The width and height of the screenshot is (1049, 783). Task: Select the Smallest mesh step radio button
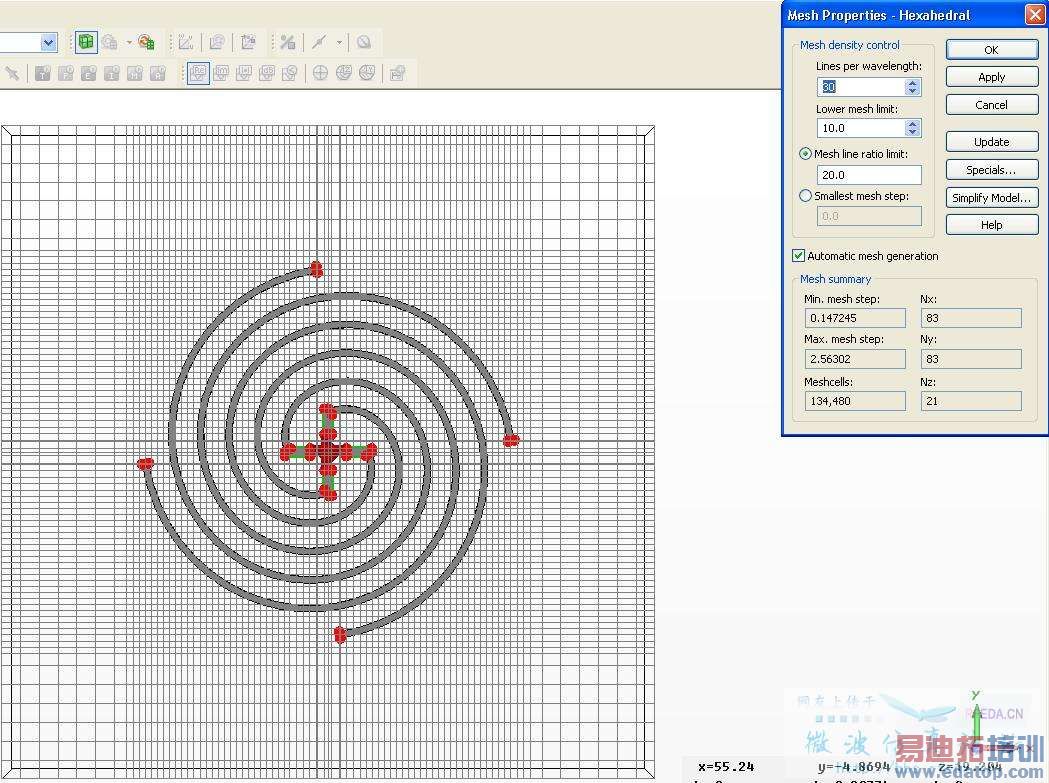[x=806, y=196]
